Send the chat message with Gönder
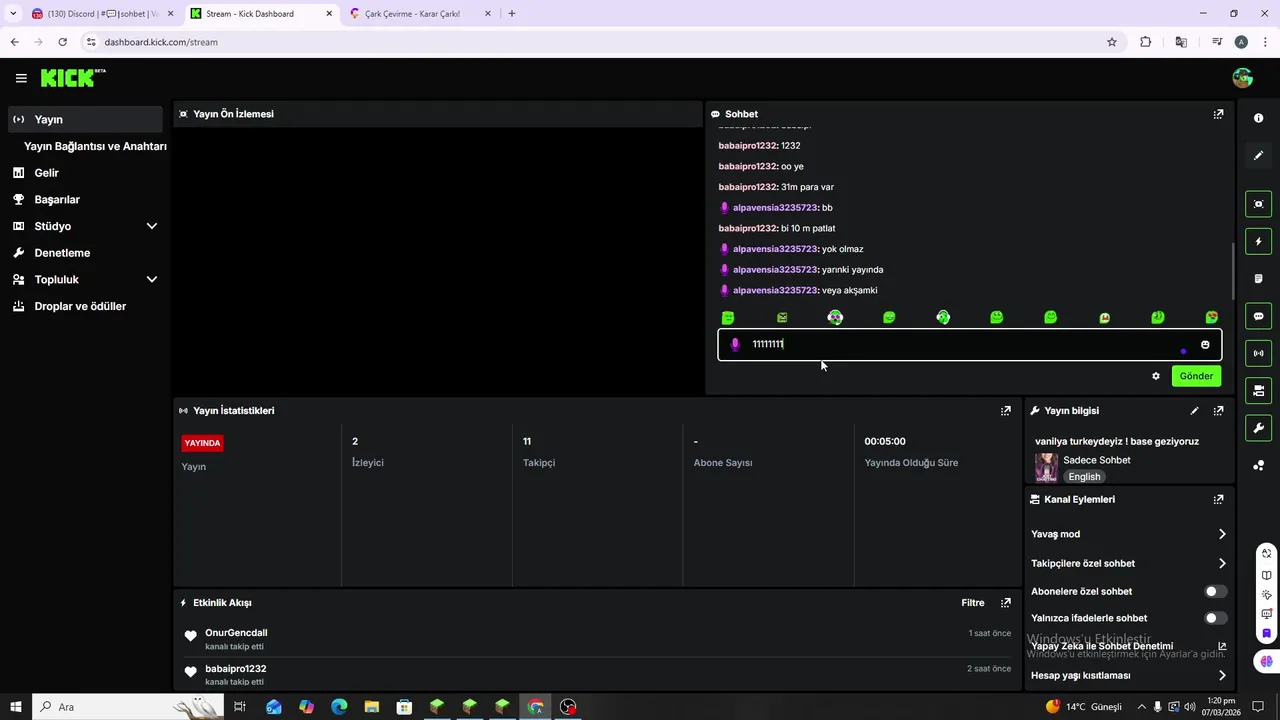Image resolution: width=1280 pixels, height=720 pixels. click(x=1196, y=376)
